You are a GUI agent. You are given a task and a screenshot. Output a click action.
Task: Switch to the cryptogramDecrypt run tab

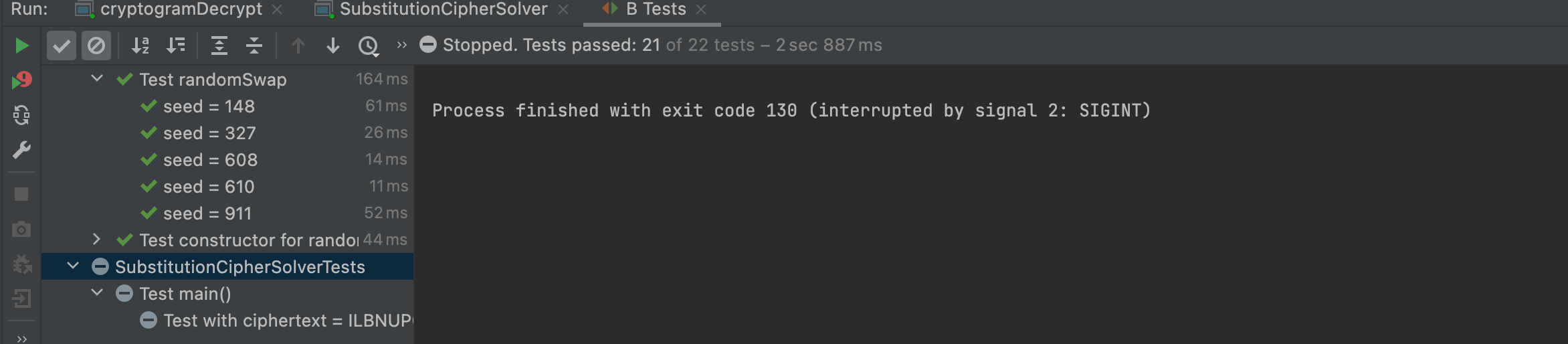[181, 9]
